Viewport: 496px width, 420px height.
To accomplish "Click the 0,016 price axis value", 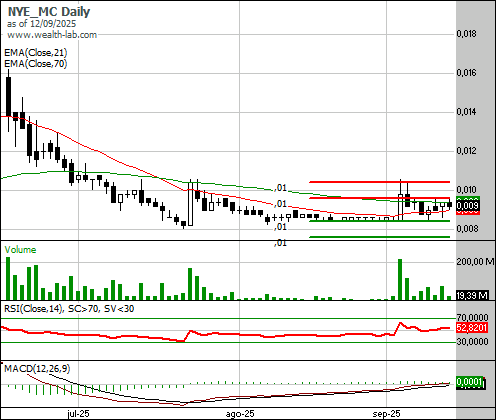I will (x=467, y=73).
